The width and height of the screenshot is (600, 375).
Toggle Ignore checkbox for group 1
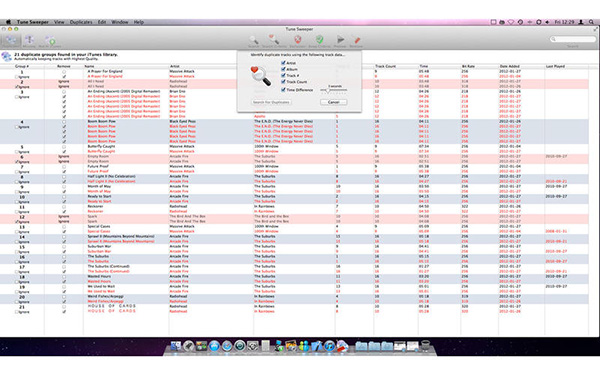click(x=17, y=77)
